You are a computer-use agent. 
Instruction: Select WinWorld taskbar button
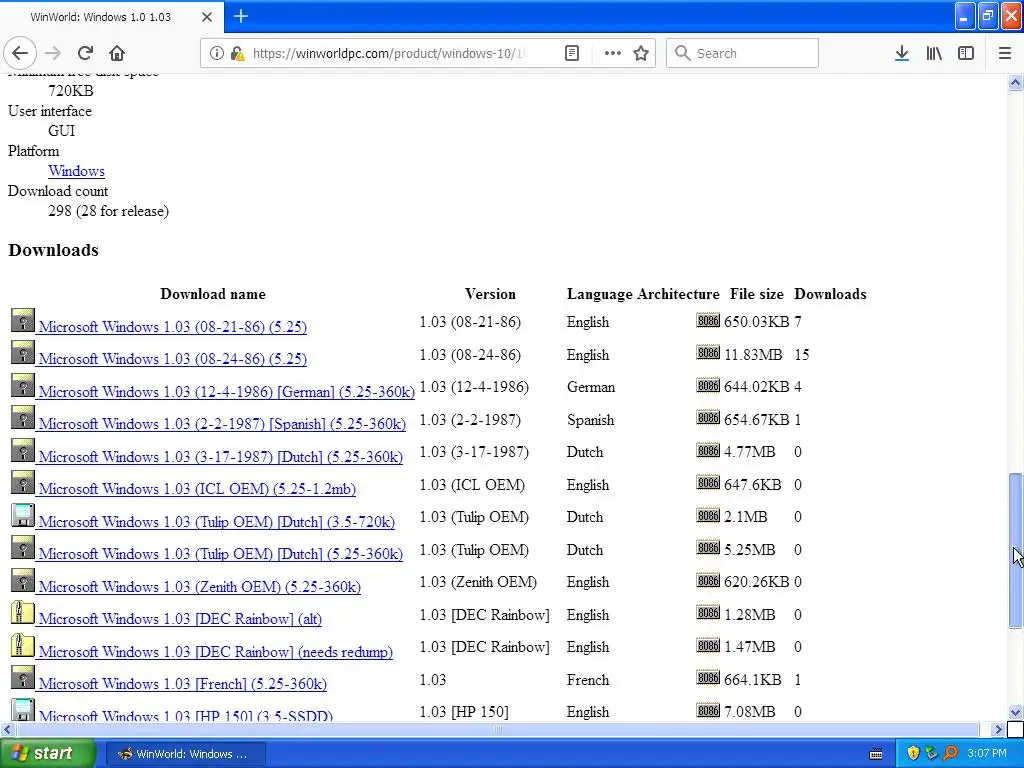[185, 754]
